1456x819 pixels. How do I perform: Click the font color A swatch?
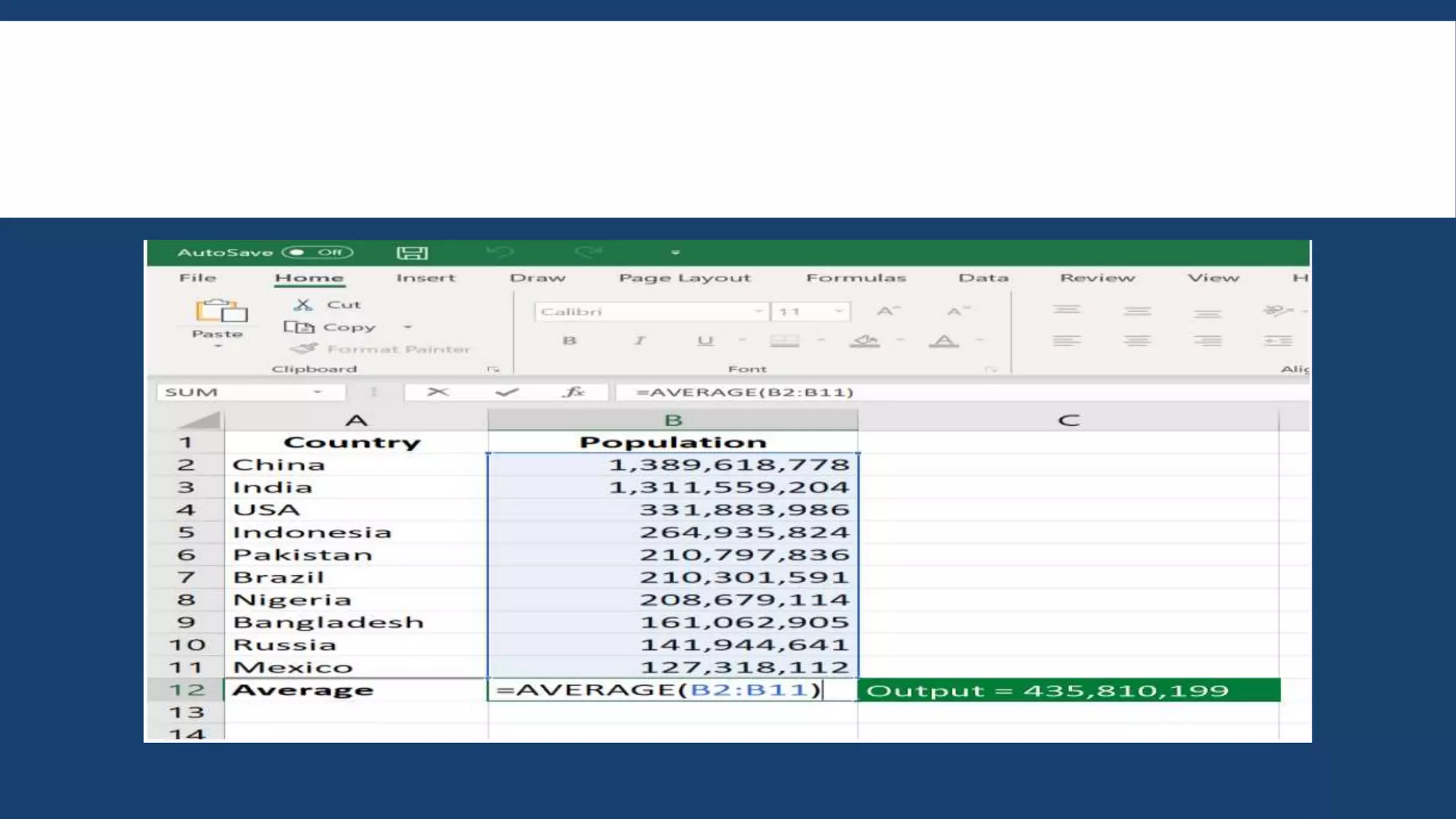click(x=944, y=341)
